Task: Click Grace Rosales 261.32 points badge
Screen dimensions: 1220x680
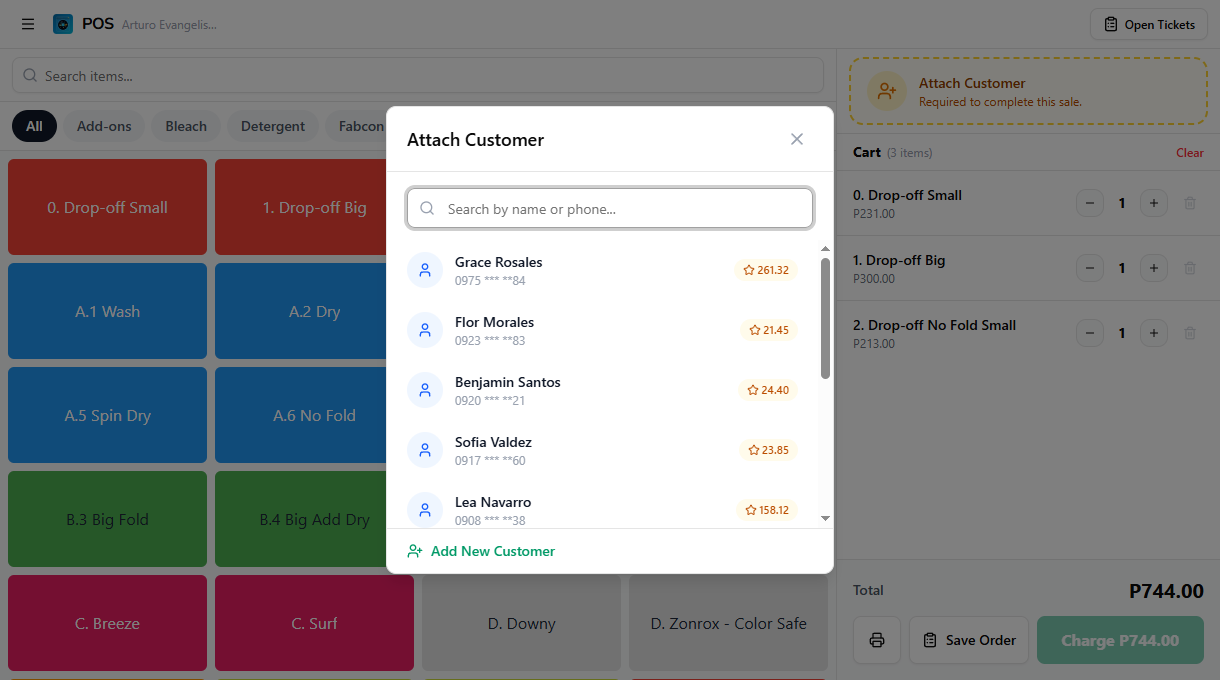Action: point(766,270)
